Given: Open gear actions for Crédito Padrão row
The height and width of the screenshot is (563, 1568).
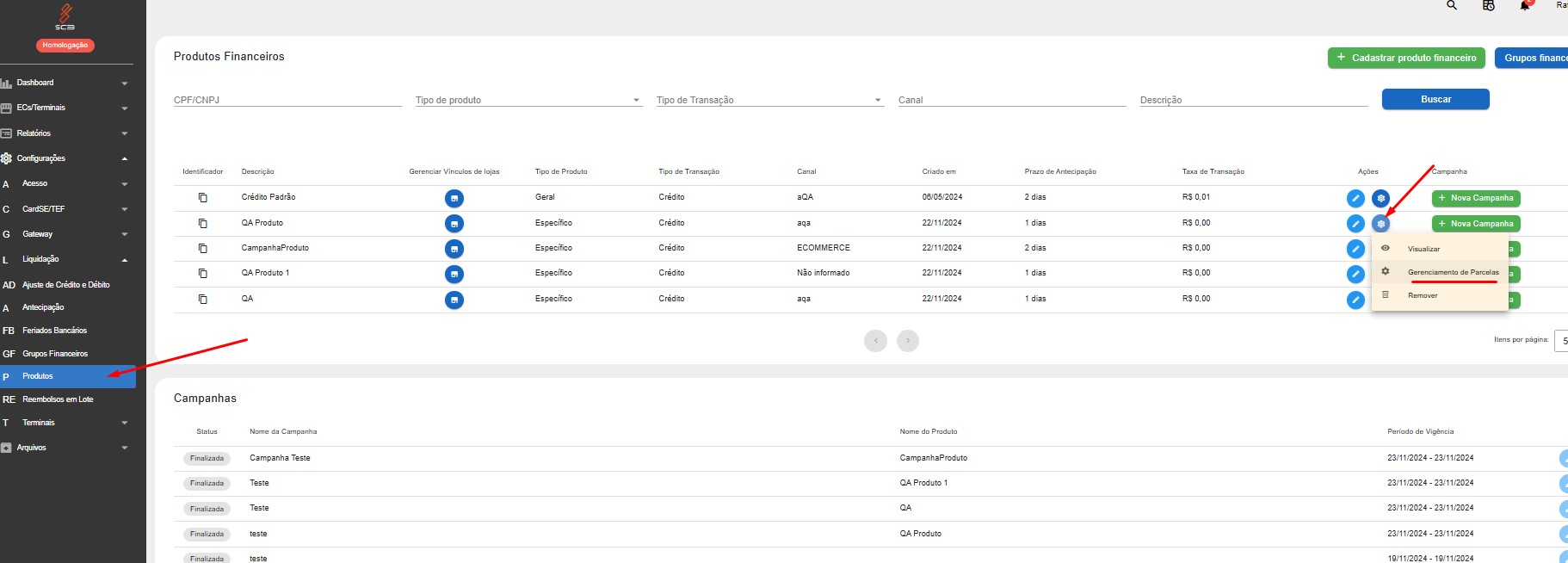Looking at the screenshot, I should (x=1380, y=199).
